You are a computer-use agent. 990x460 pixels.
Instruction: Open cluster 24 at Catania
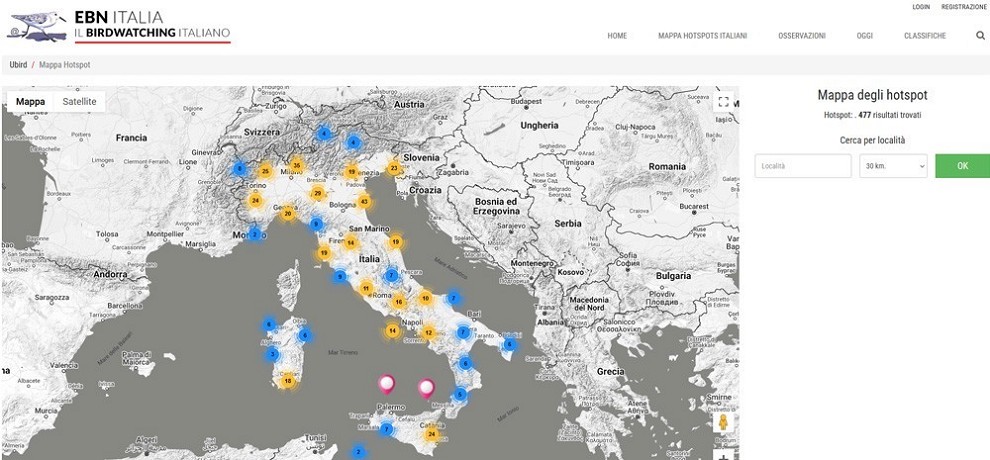point(432,433)
